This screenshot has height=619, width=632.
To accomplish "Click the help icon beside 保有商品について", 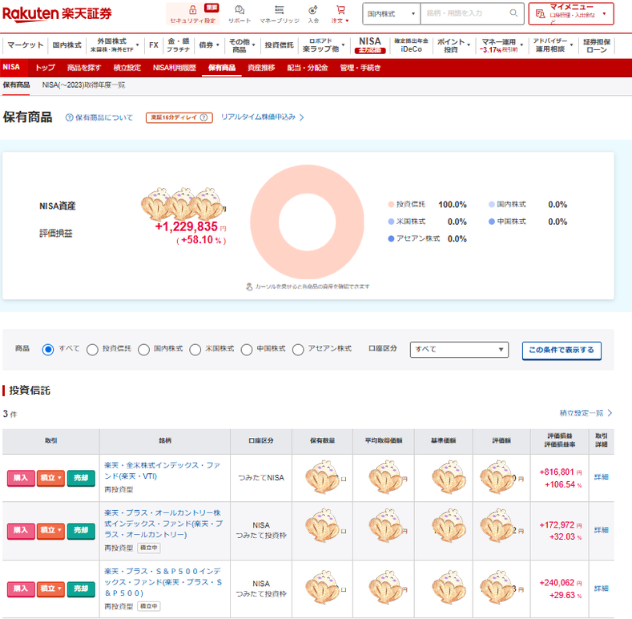I will (x=69, y=117).
